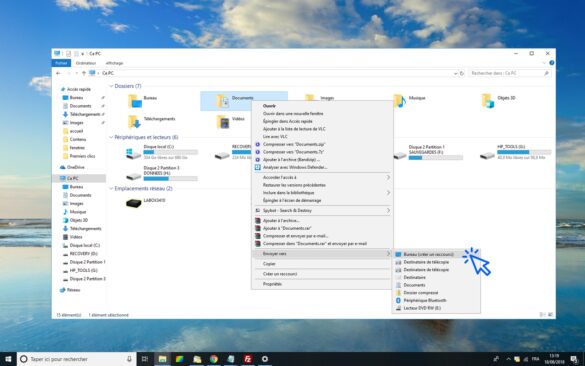This screenshot has width=585, height=366.
Task: Choose Épingler à l'écran de démarrage
Action: tap(292, 200)
